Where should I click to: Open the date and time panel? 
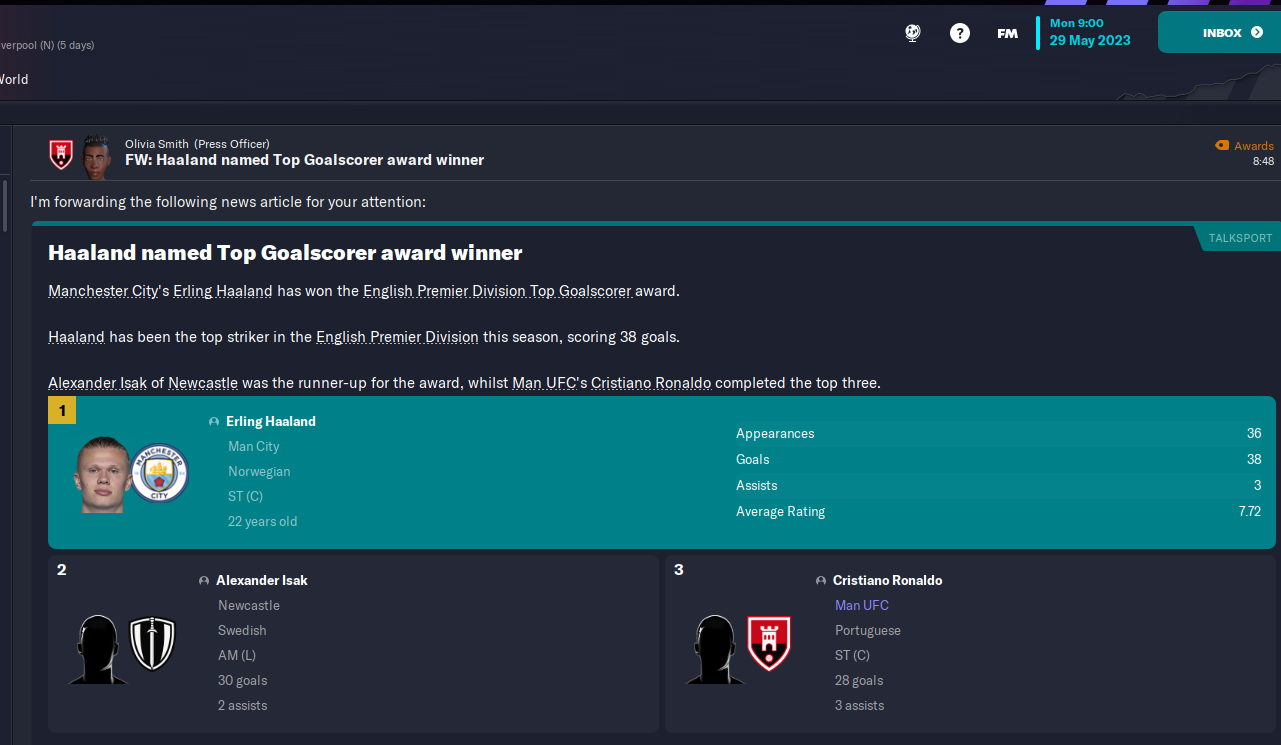tap(1090, 32)
